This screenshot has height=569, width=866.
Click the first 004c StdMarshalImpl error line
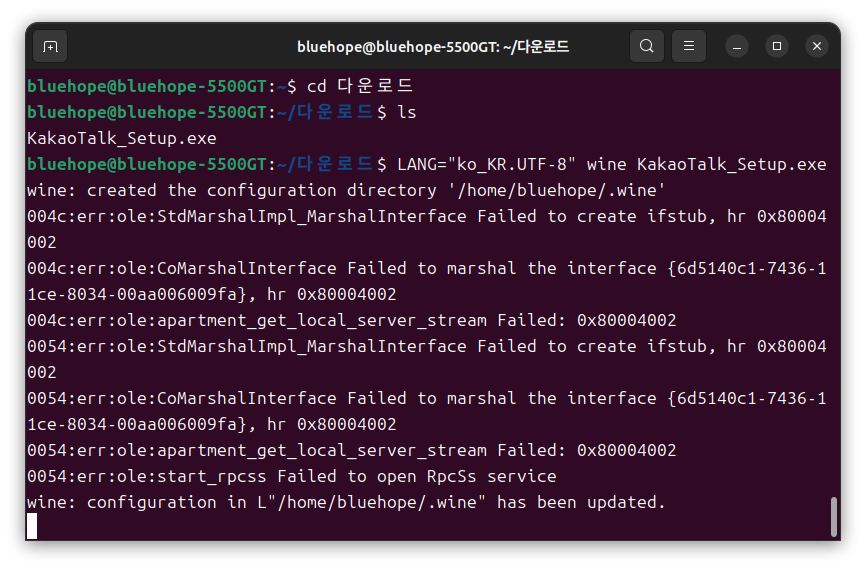427,229
